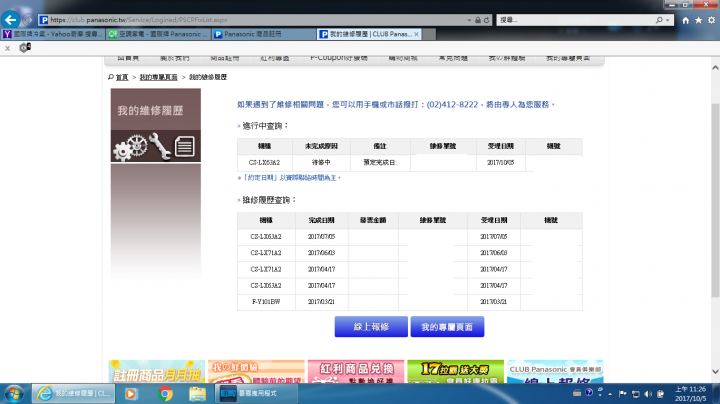Click the help question-mark tray icon
Screen dimensions: 720x404
[589, 393]
